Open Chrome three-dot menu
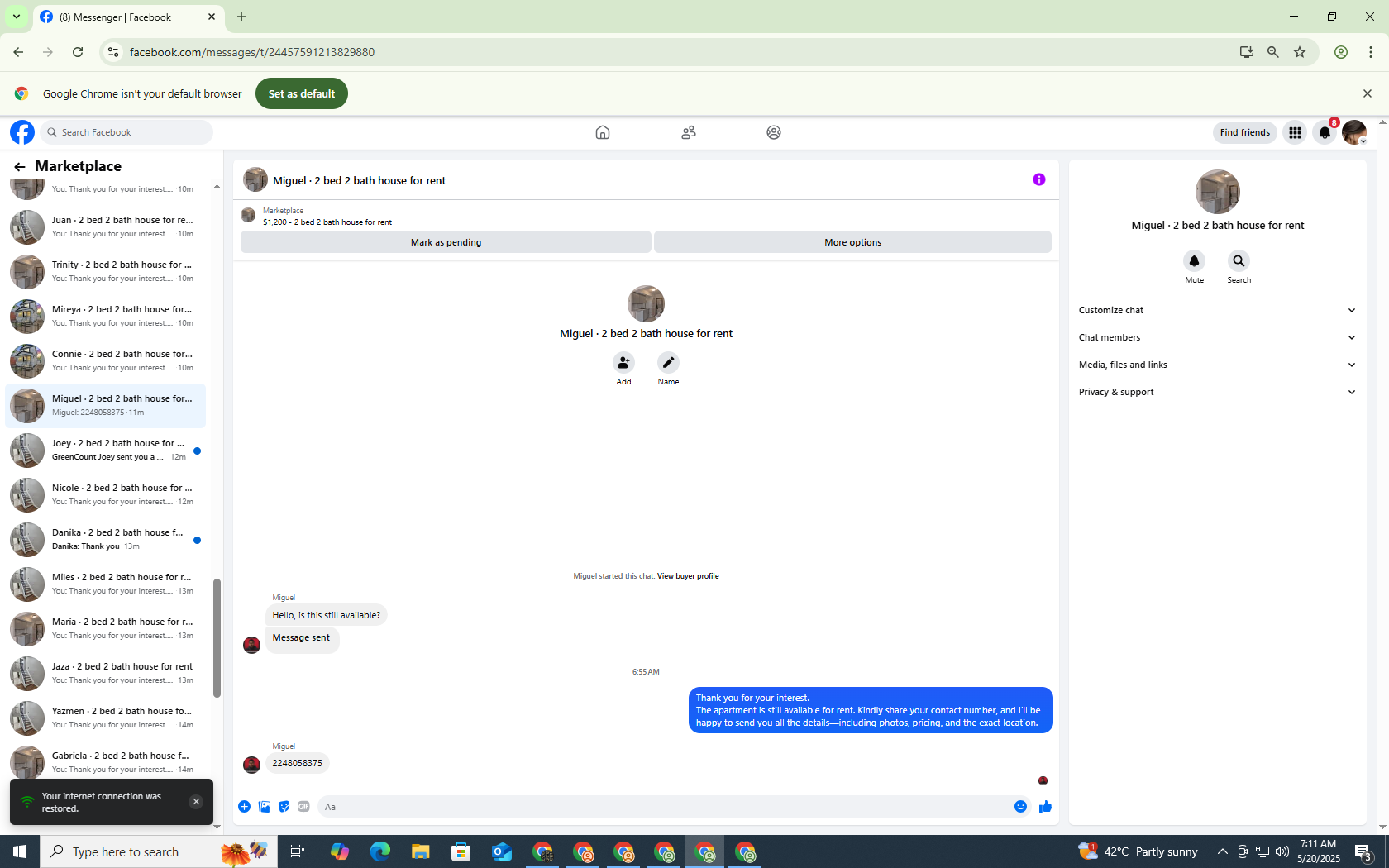This screenshot has width=1389, height=868. coord(1371,52)
